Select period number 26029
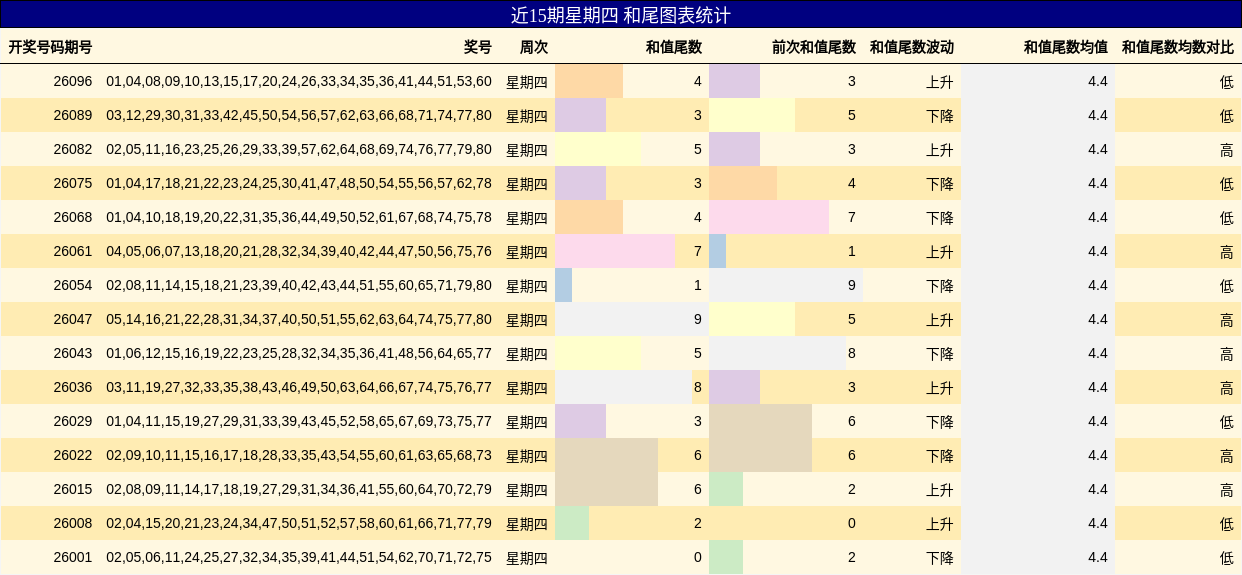The width and height of the screenshot is (1242, 575). pos(73,421)
